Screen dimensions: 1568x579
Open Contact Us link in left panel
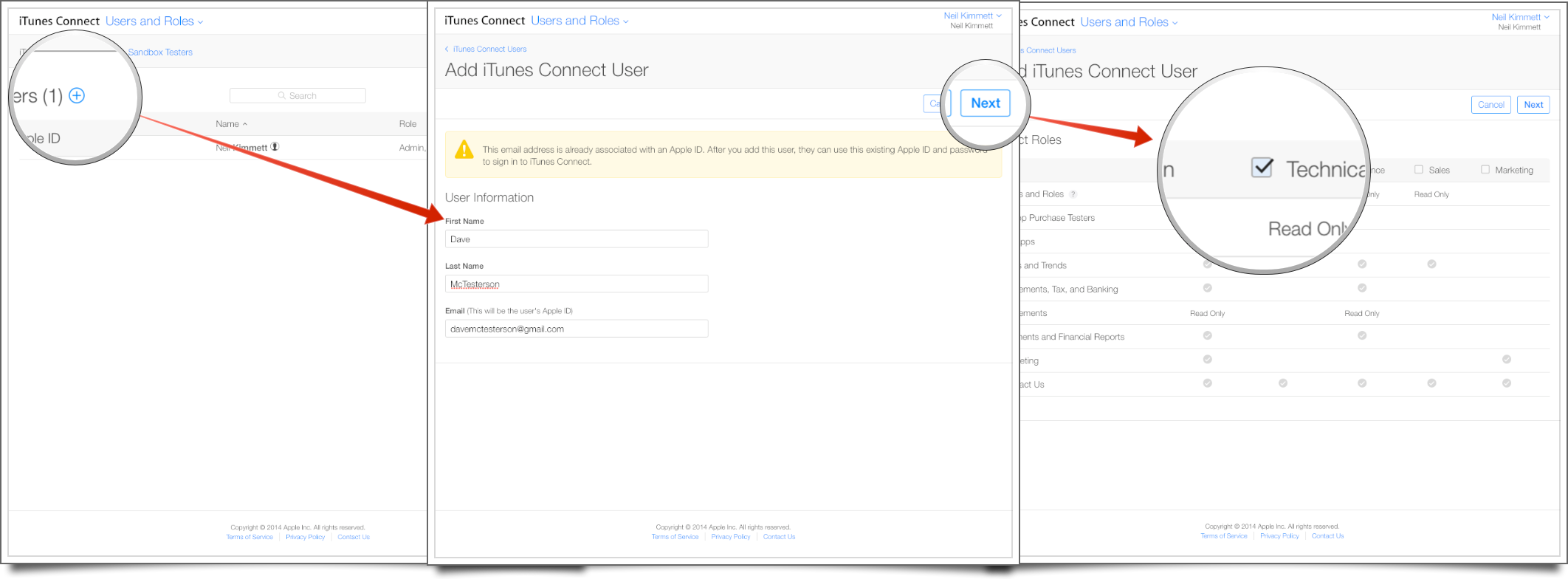pyautogui.click(x=354, y=537)
